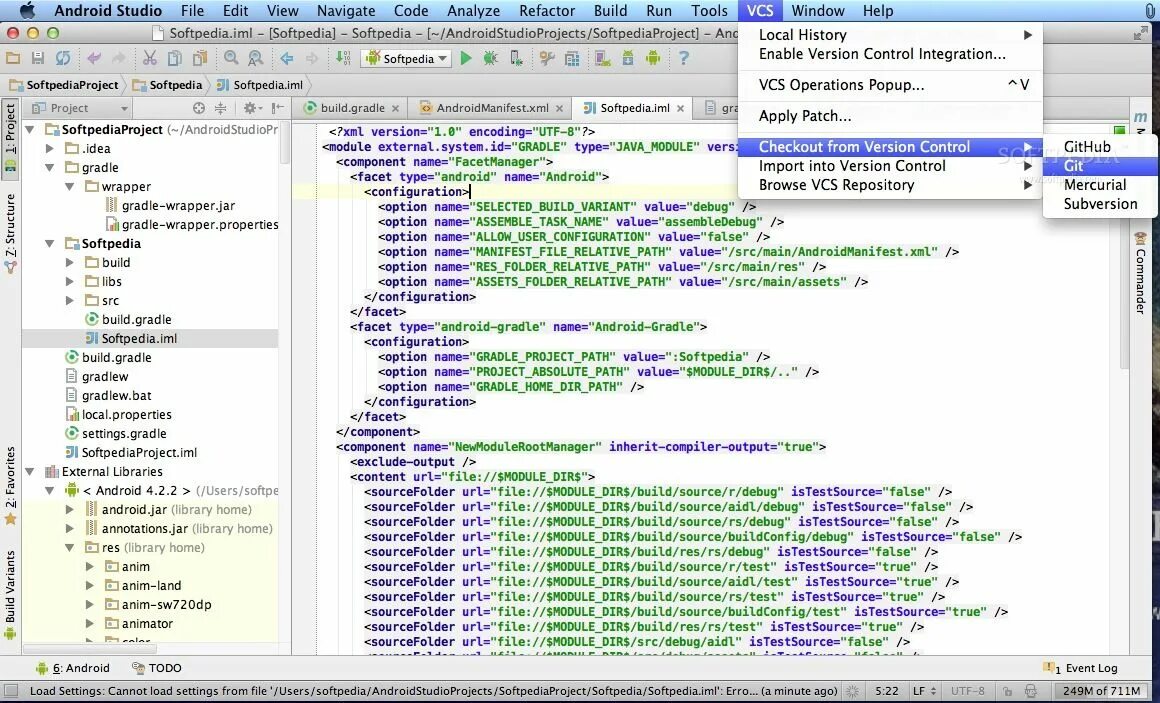Toggle the Commander tool window
The width and height of the screenshot is (1160, 703).
coord(1140,273)
